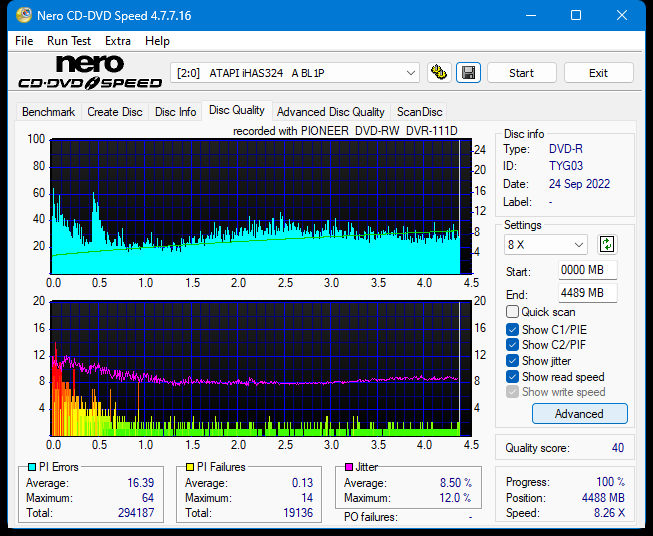
Task: Click the magenta Jitter color swatch
Action: click(x=349, y=467)
